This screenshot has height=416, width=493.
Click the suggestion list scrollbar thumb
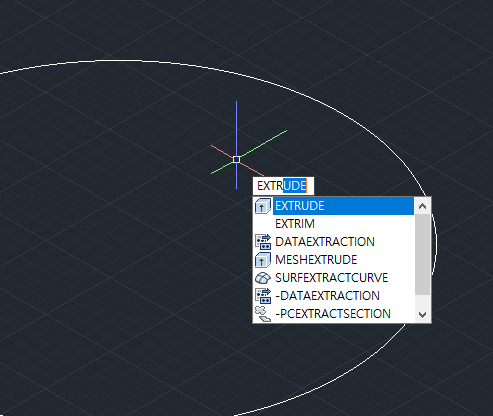(x=422, y=255)
